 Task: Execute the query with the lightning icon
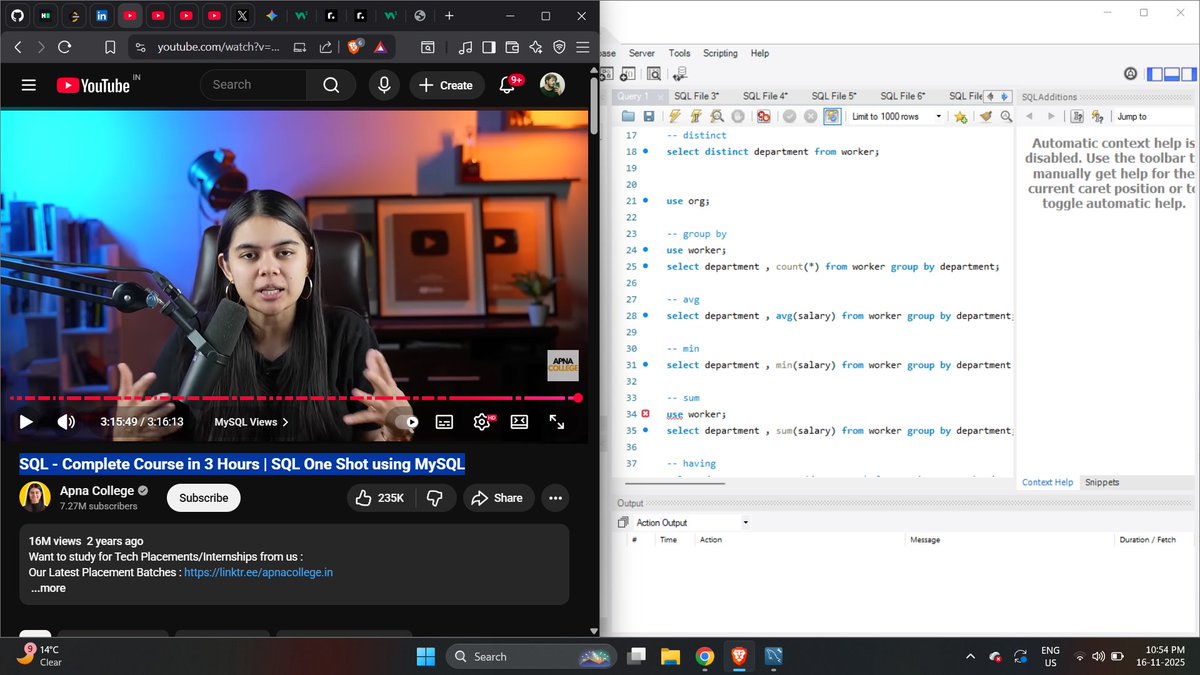677,117
